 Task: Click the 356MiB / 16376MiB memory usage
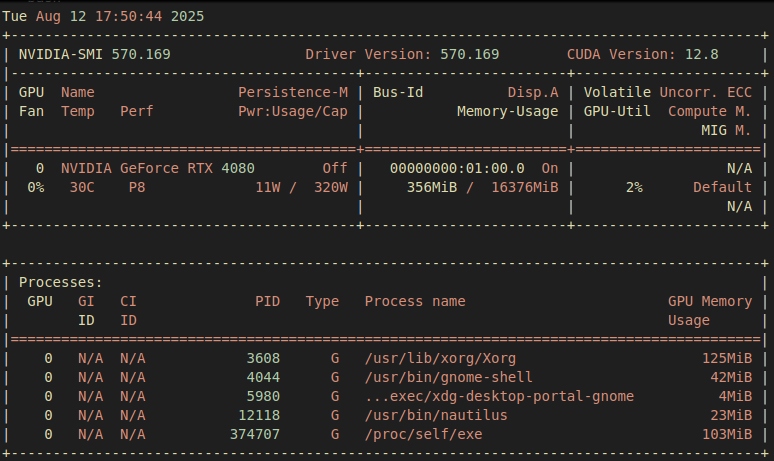[x=482, y=187]
